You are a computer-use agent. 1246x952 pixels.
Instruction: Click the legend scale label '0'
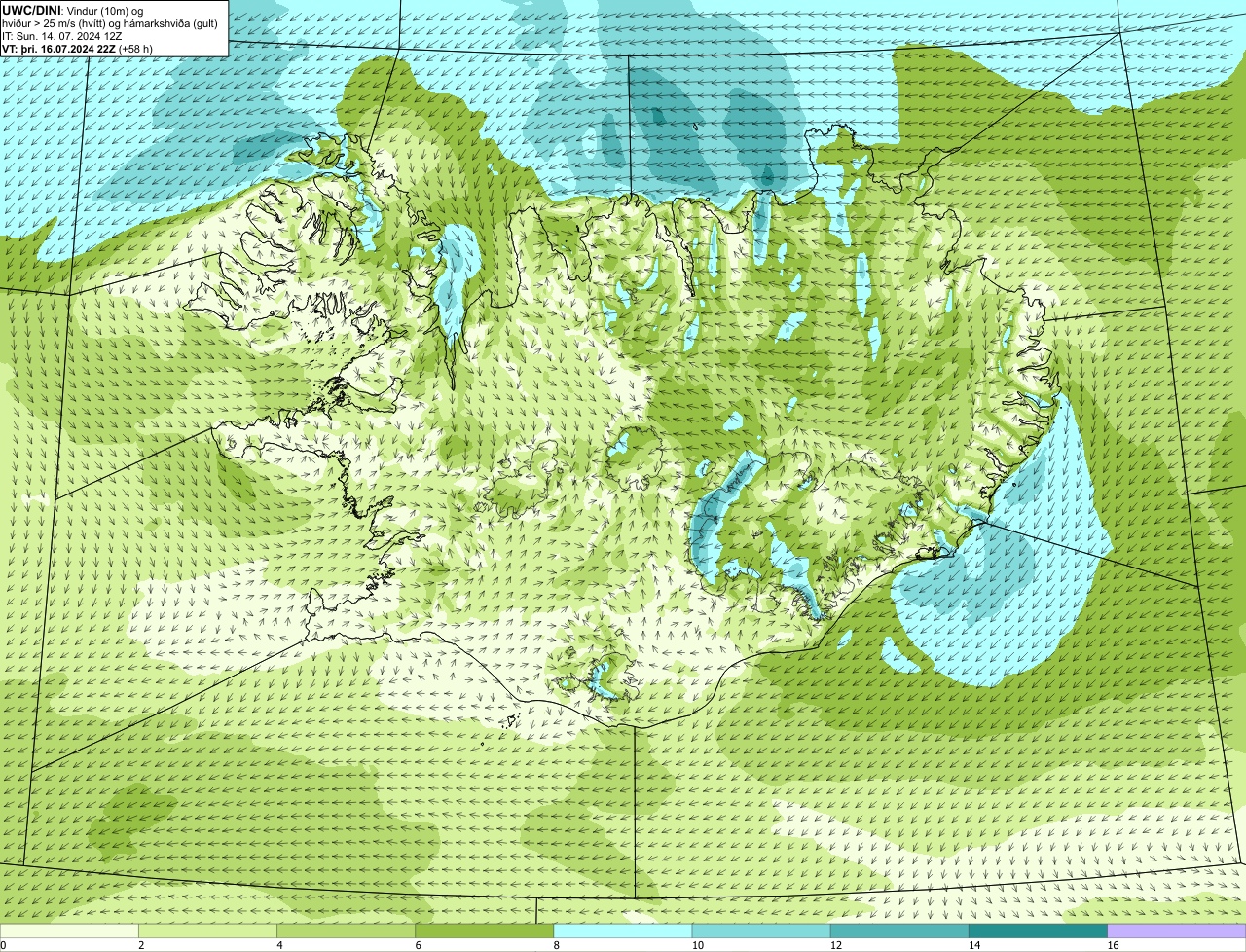point(3,945)
